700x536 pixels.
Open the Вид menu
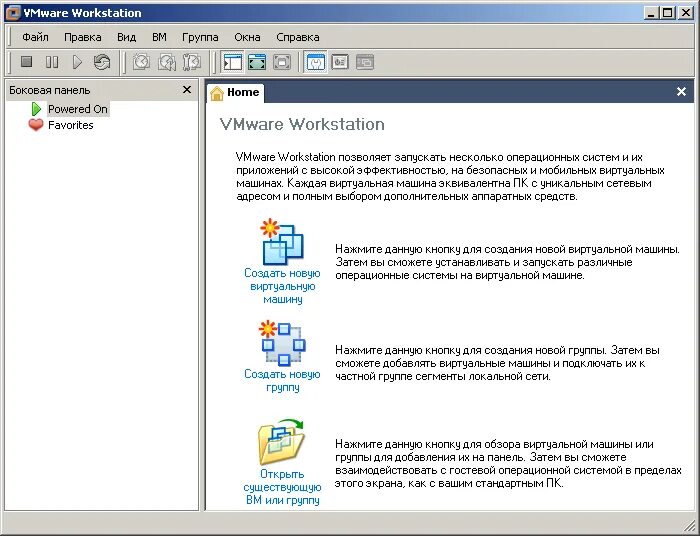click(126, 37)
